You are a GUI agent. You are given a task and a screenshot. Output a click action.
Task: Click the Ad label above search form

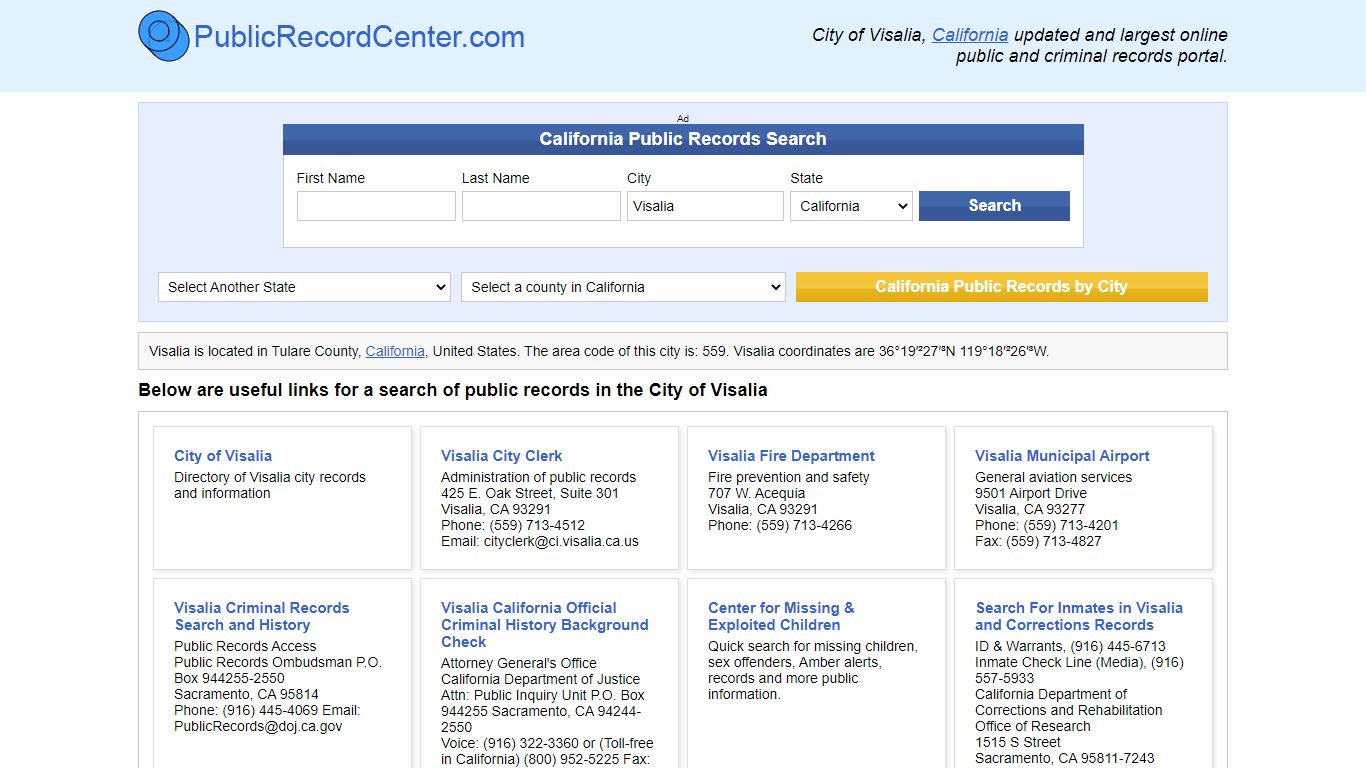pyautogui.click(x=683, y=118)
